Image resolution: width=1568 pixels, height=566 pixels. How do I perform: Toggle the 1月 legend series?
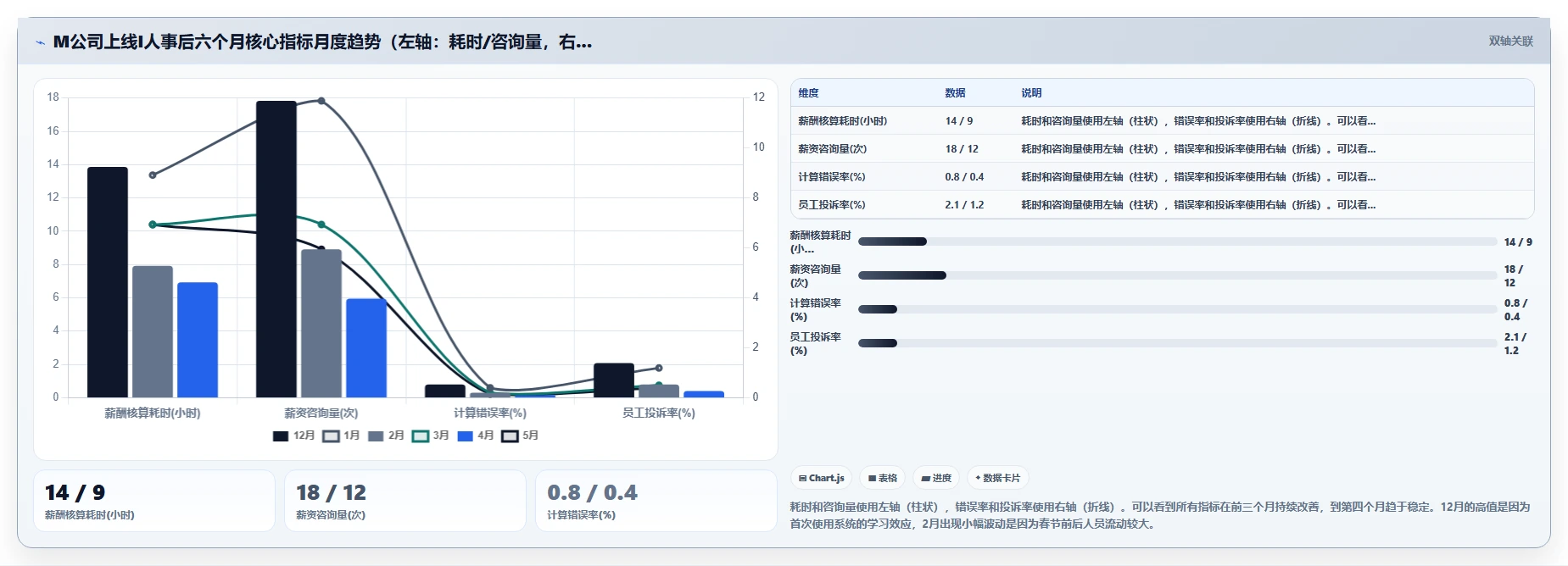click(341, 436)
